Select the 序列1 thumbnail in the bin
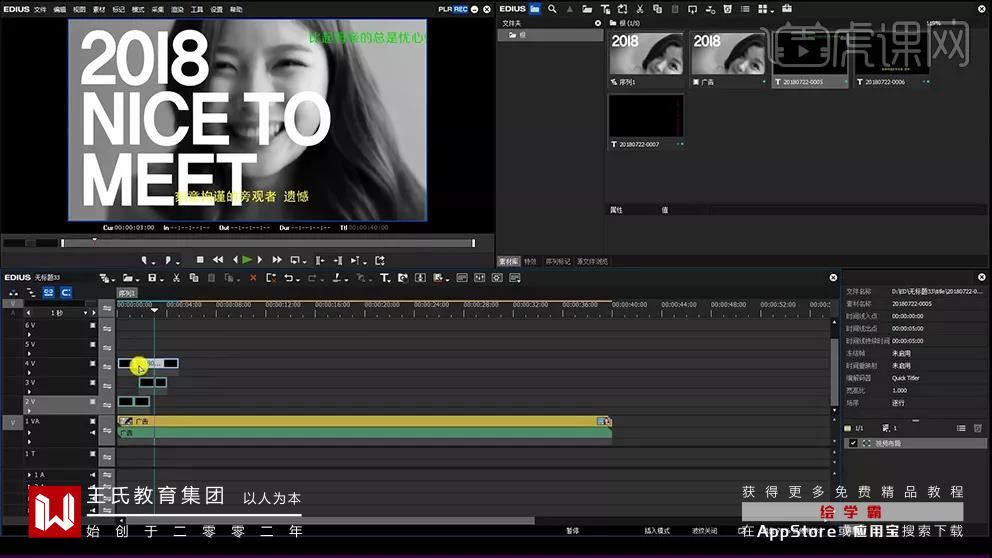Viewport: 992px width, 558px height. (646, 53)
